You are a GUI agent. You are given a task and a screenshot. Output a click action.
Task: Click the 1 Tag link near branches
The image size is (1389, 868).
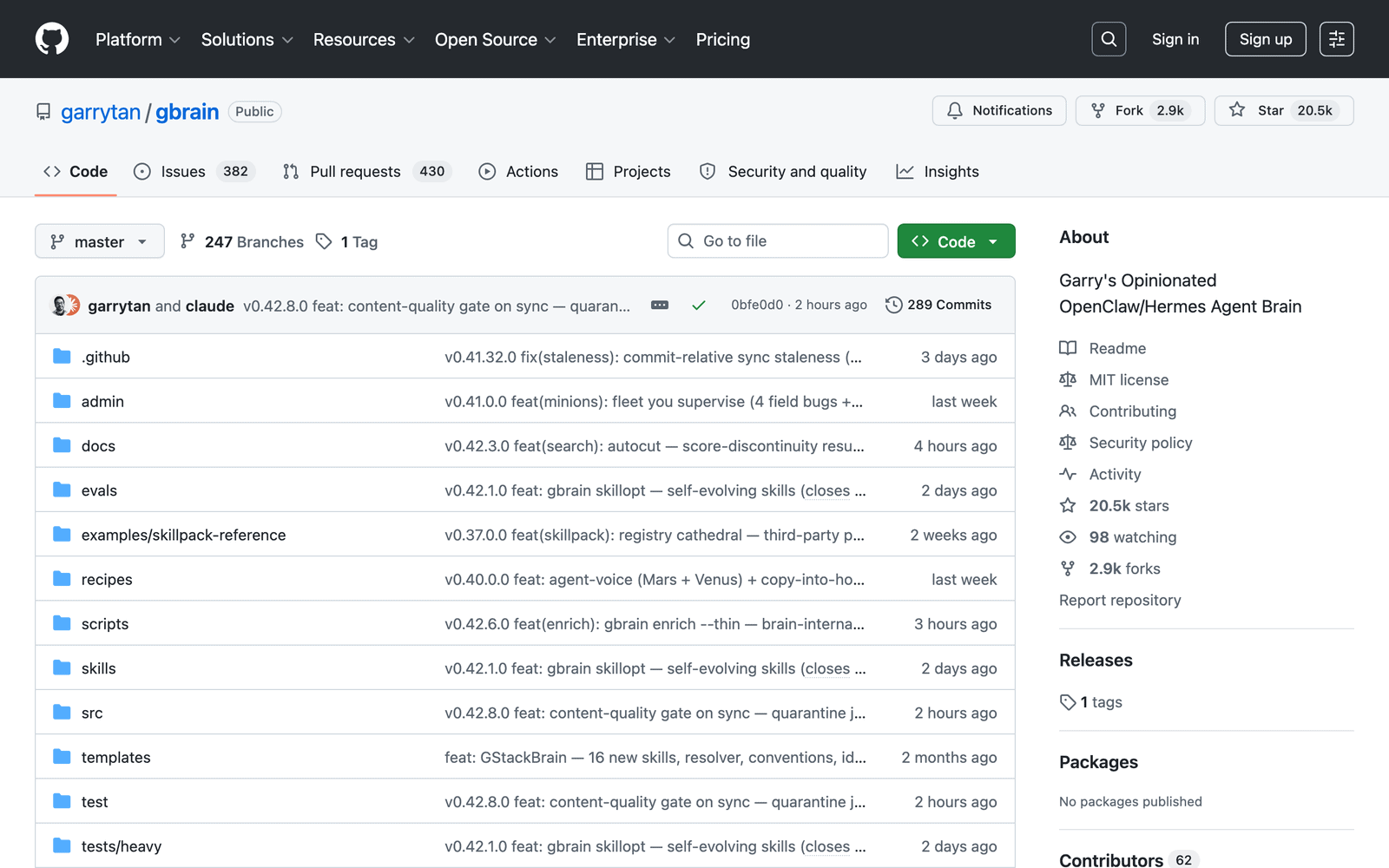point(347,241)
